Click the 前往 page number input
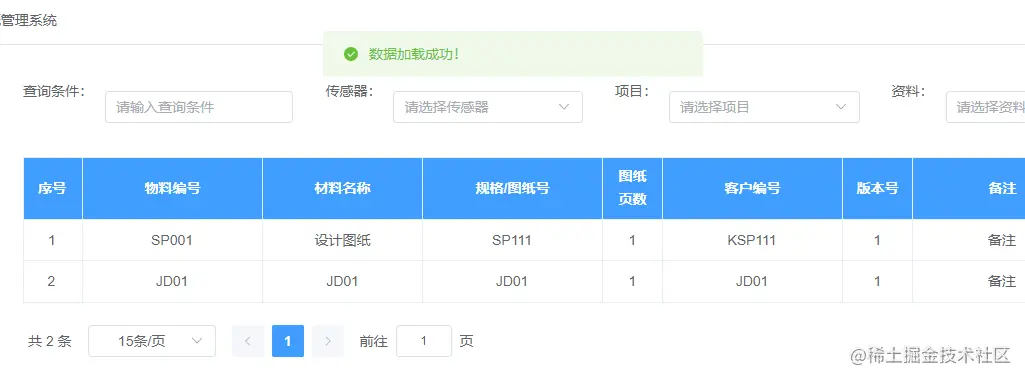 (424, 341)
